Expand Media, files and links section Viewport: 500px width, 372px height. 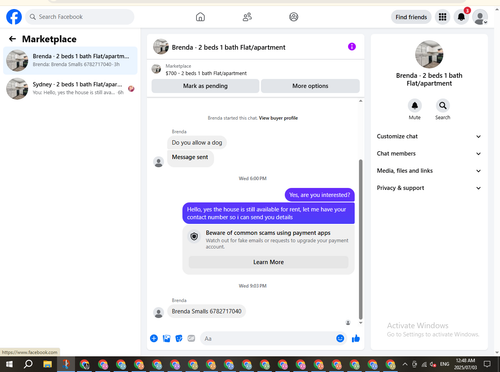429,171
